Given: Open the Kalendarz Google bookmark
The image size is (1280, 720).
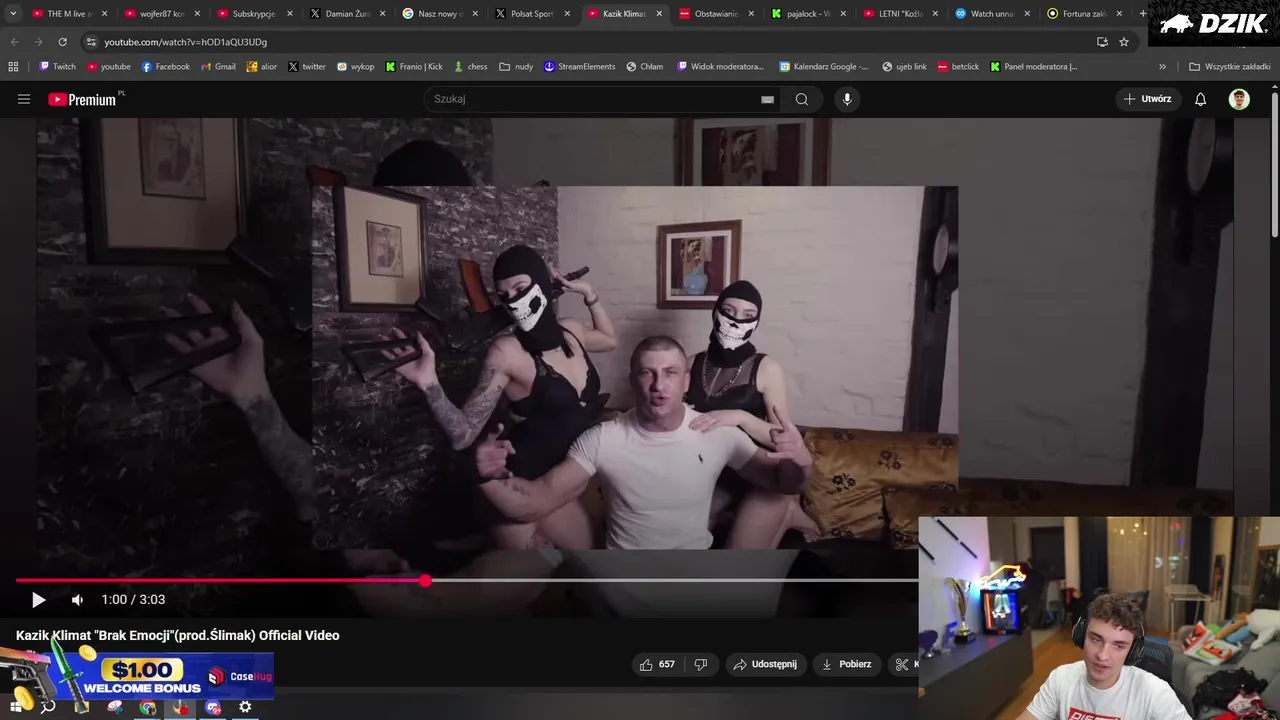Looking at the screenshot, I should [824, 67].
